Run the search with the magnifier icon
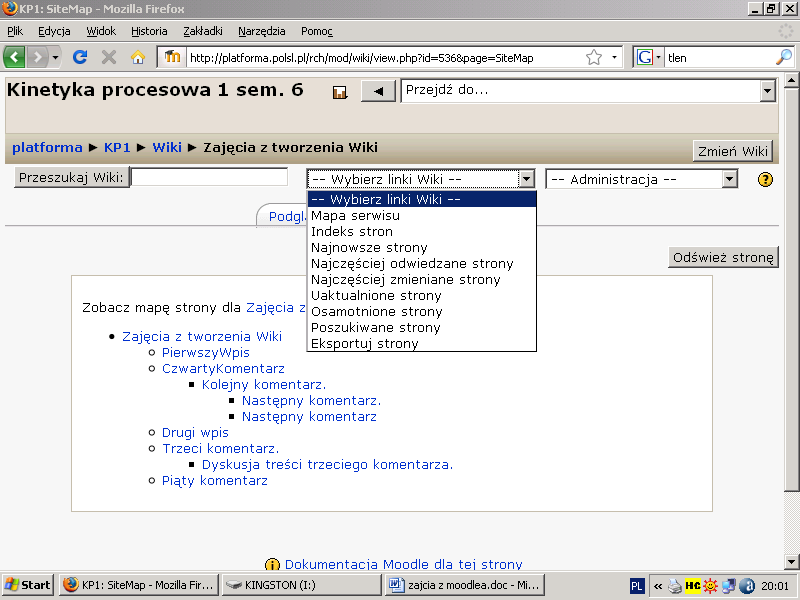The width and height of the screenshot is (800, 600). coord(783,57)
